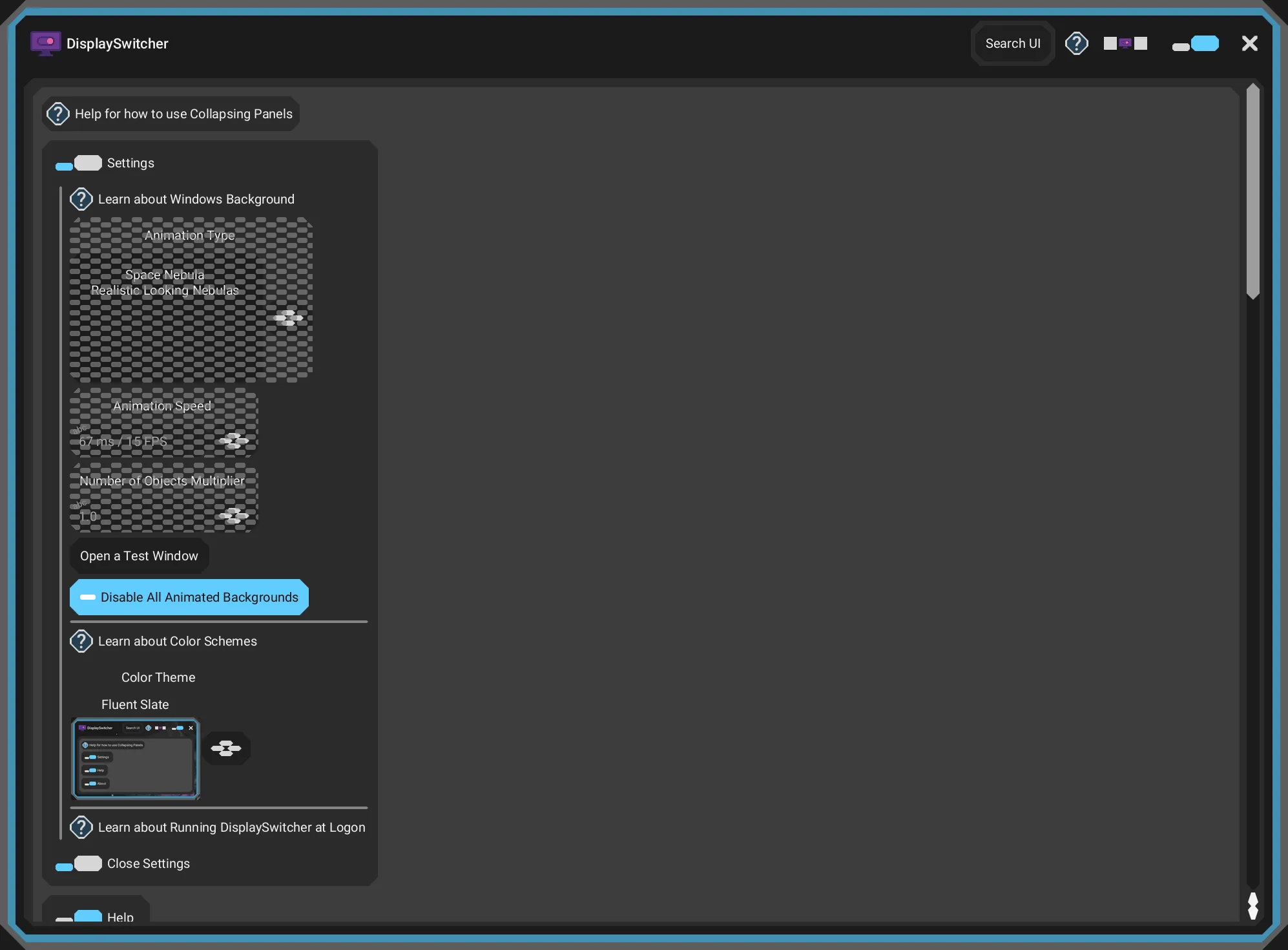Expand the Help panel toggle
The width and height of the screenshot is (1288, 950).
tap(79, 916)
